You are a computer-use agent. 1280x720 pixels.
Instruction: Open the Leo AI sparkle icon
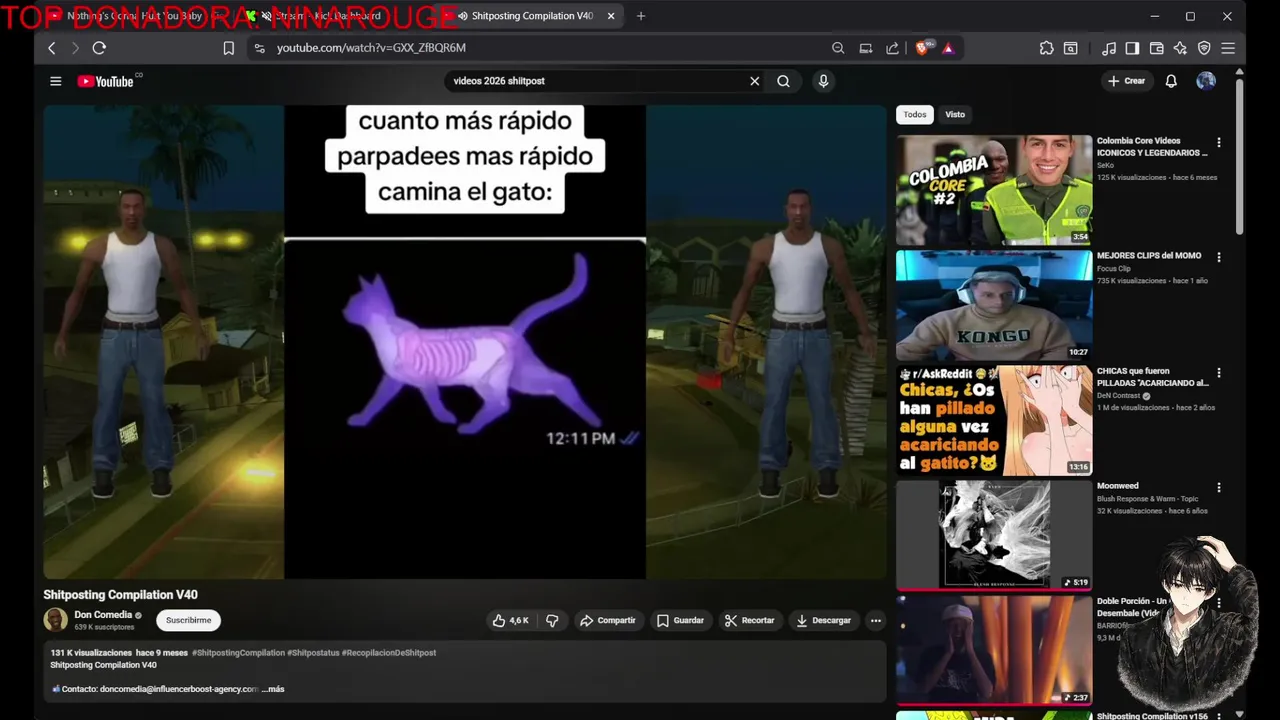coord(1180,48)
